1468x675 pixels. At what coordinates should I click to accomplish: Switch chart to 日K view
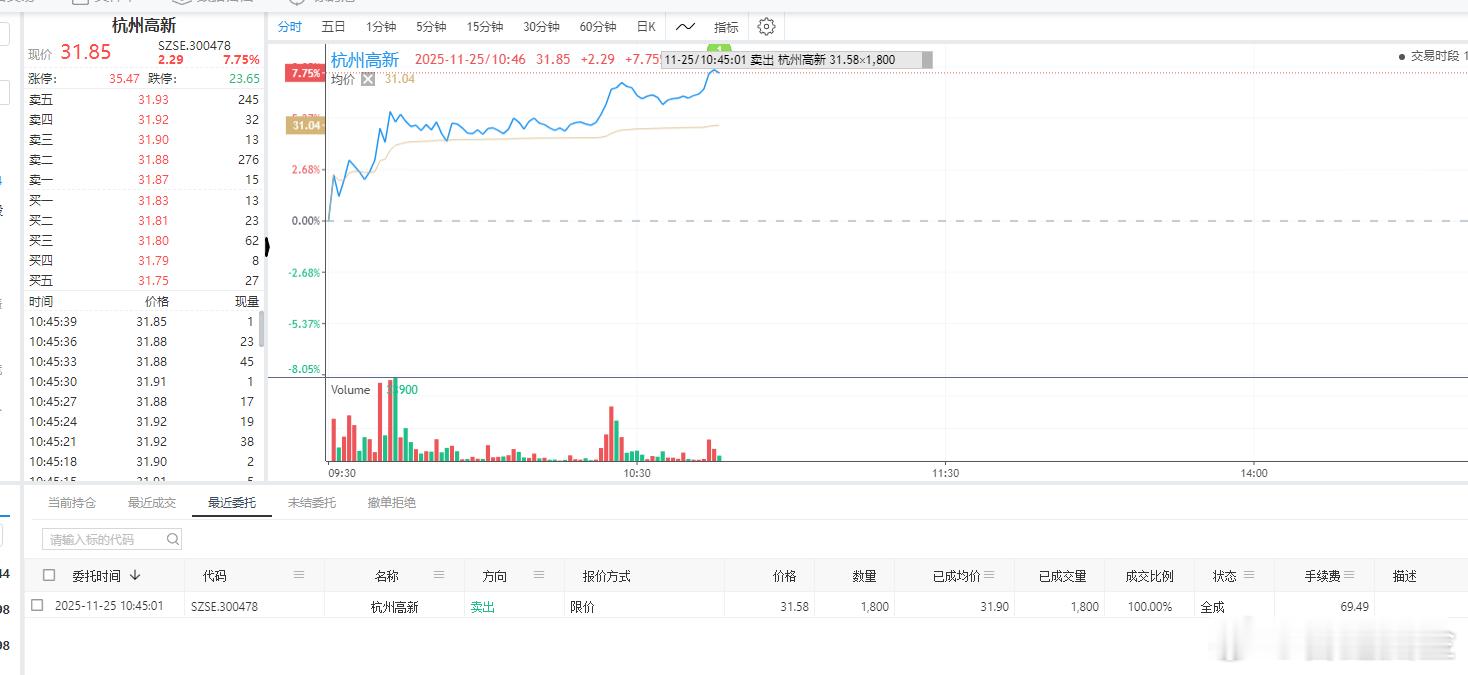tap(646, 27)
